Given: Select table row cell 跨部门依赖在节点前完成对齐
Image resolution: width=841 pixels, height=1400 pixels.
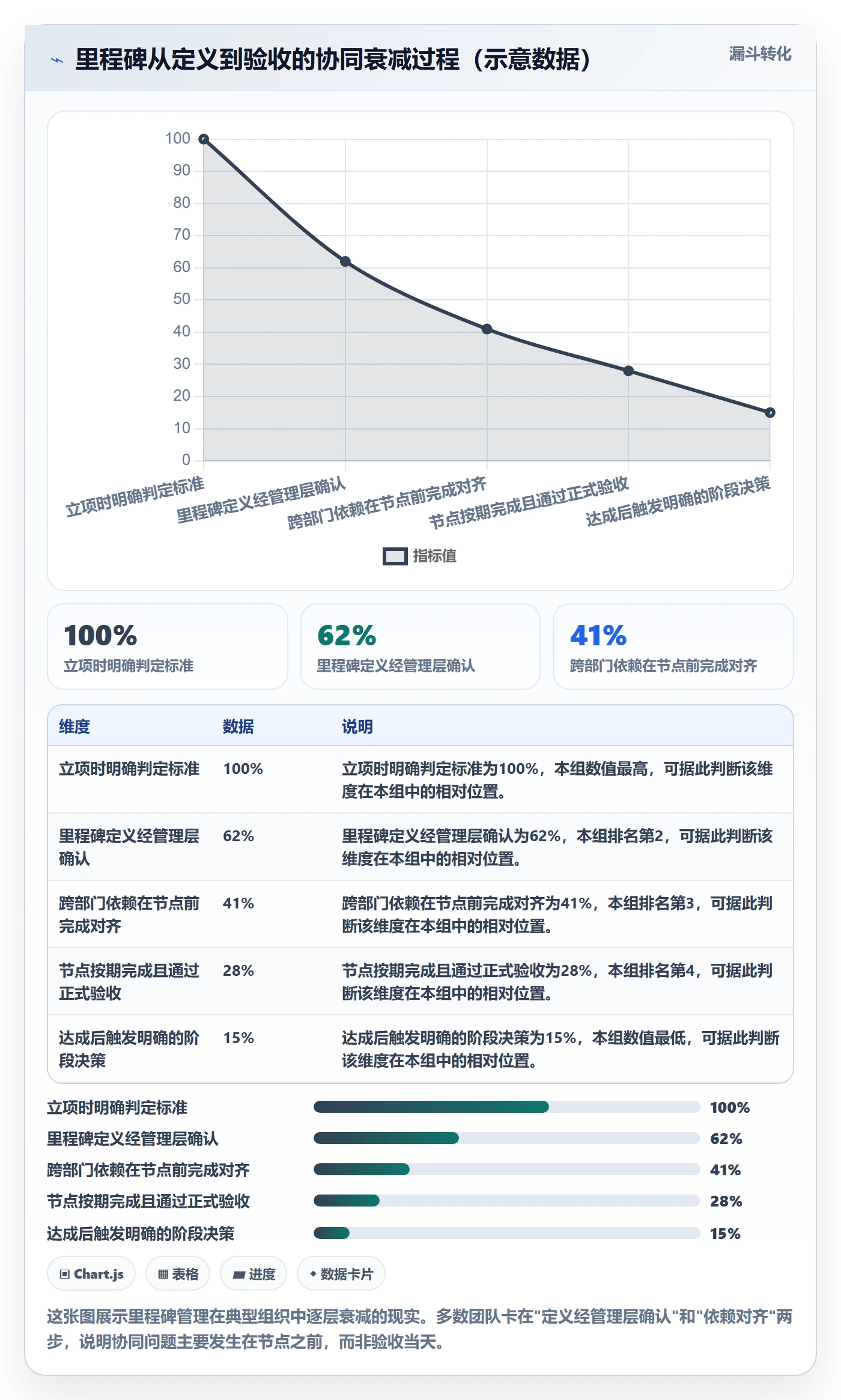Looking at the screenshot, I should click(x=129, y=915).
